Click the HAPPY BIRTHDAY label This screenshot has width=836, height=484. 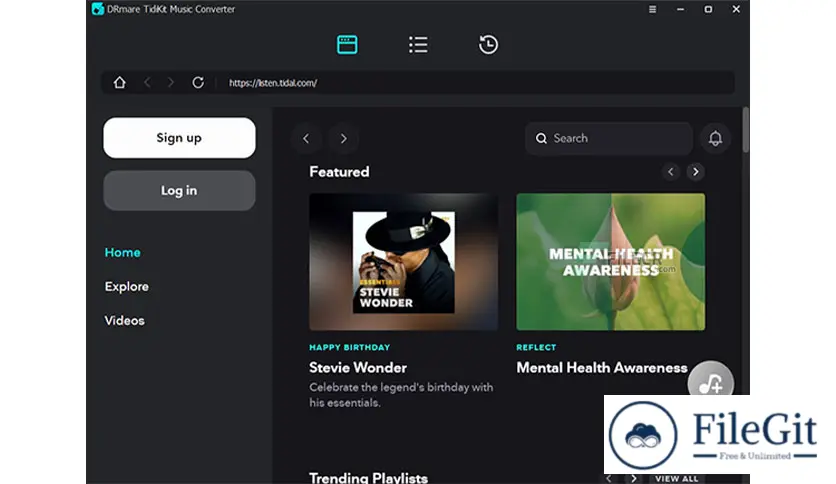tap(350, 347)
